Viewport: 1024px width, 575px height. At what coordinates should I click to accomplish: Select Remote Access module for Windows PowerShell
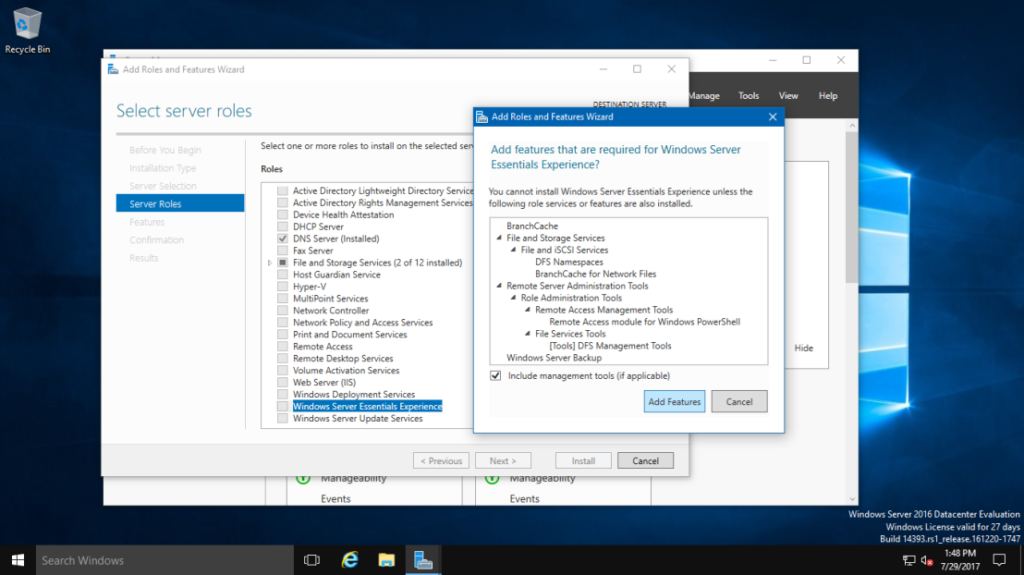coord(645,322)
